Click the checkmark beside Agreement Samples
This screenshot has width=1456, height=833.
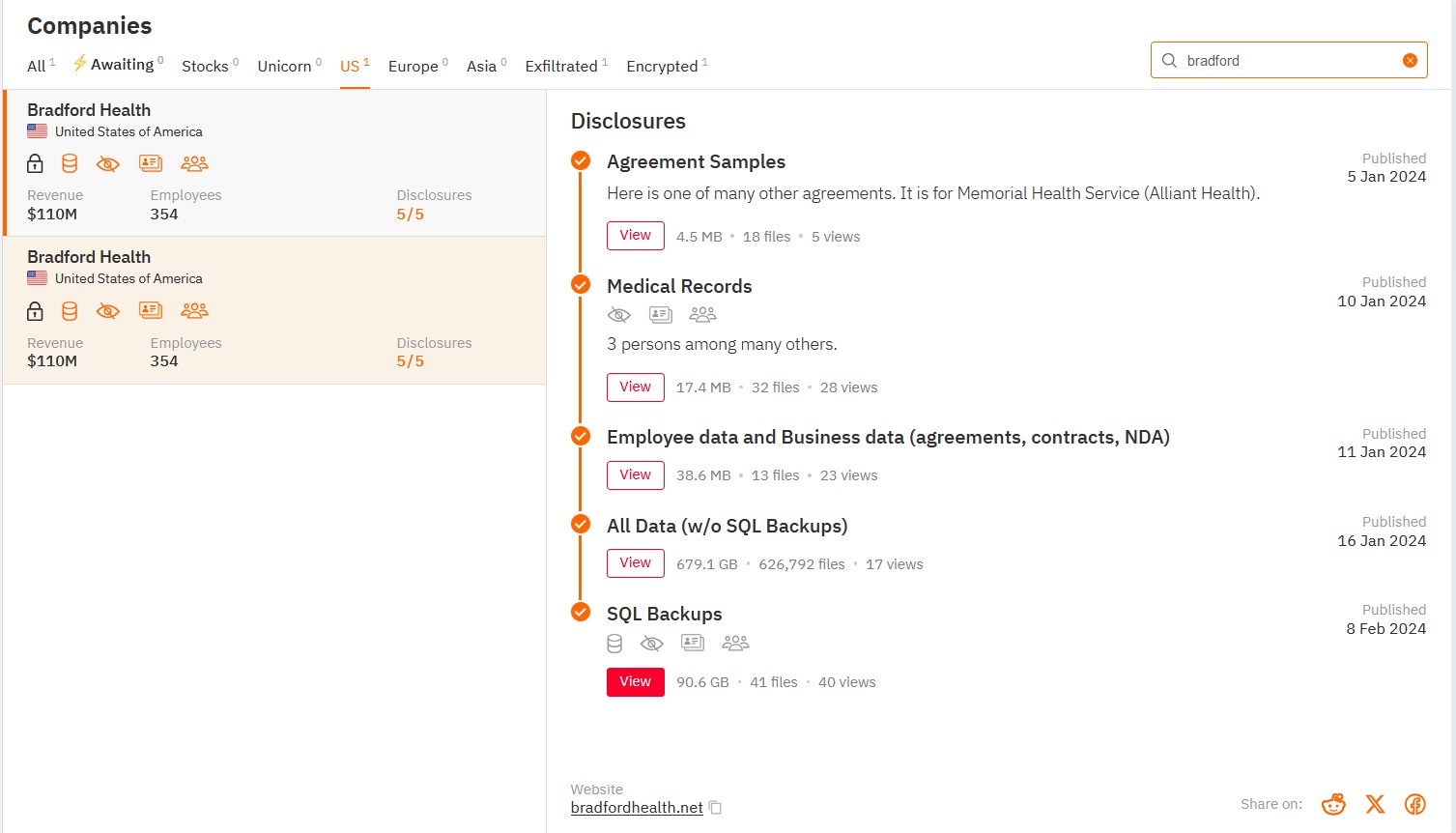click(x=581, y=160)
